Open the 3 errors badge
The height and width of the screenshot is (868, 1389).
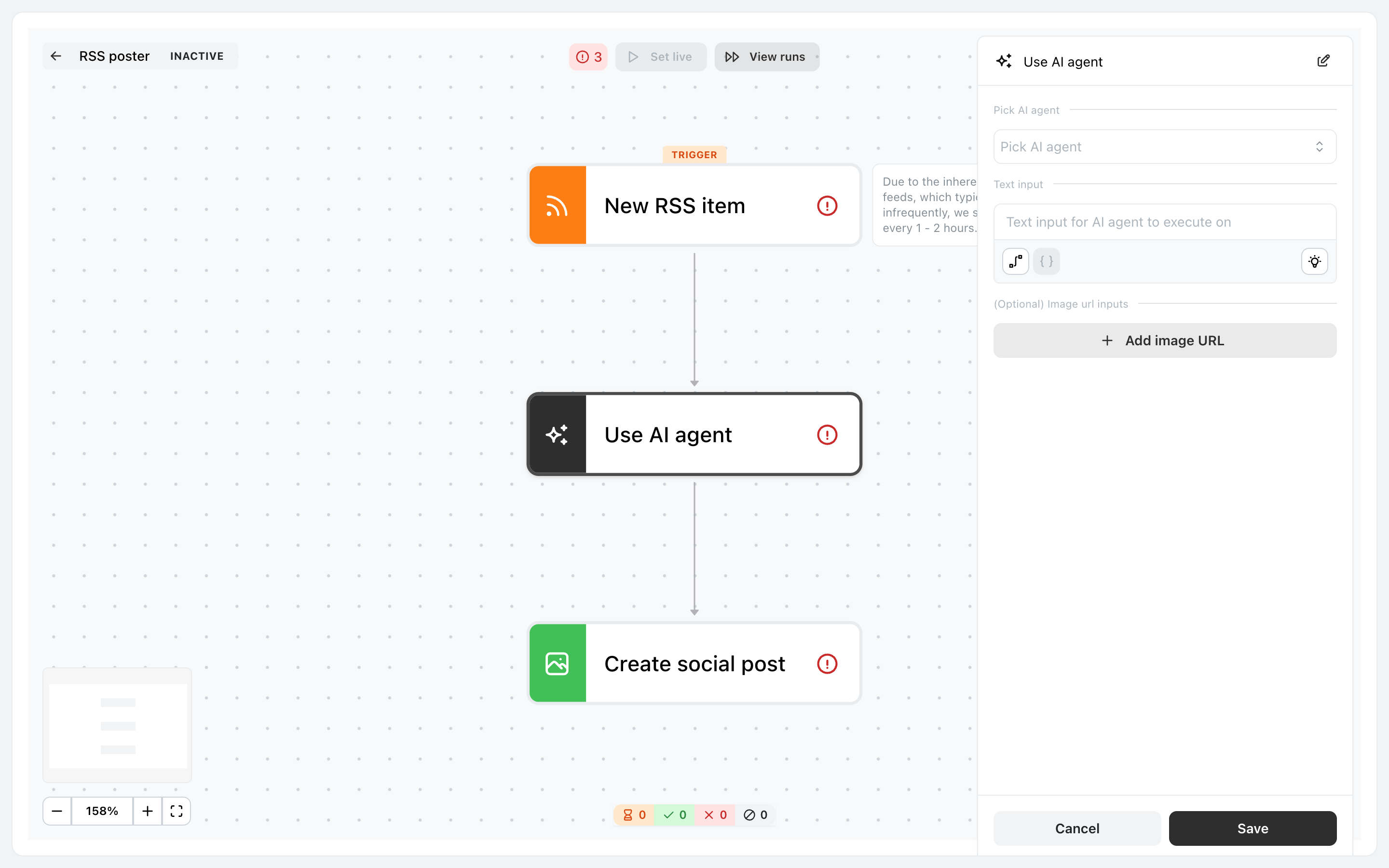click(x=588, y=57)
